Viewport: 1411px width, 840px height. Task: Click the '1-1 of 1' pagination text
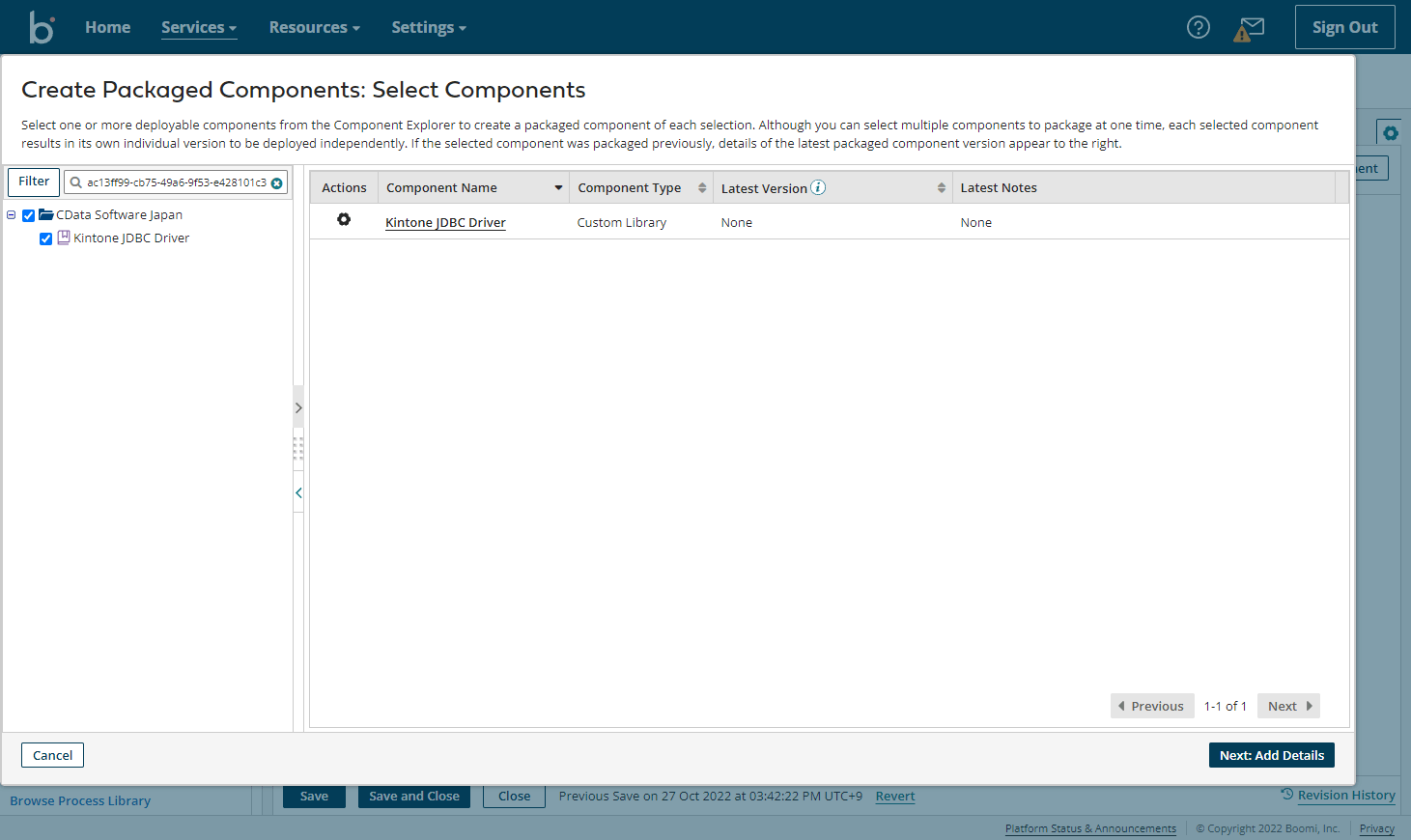1226,706
